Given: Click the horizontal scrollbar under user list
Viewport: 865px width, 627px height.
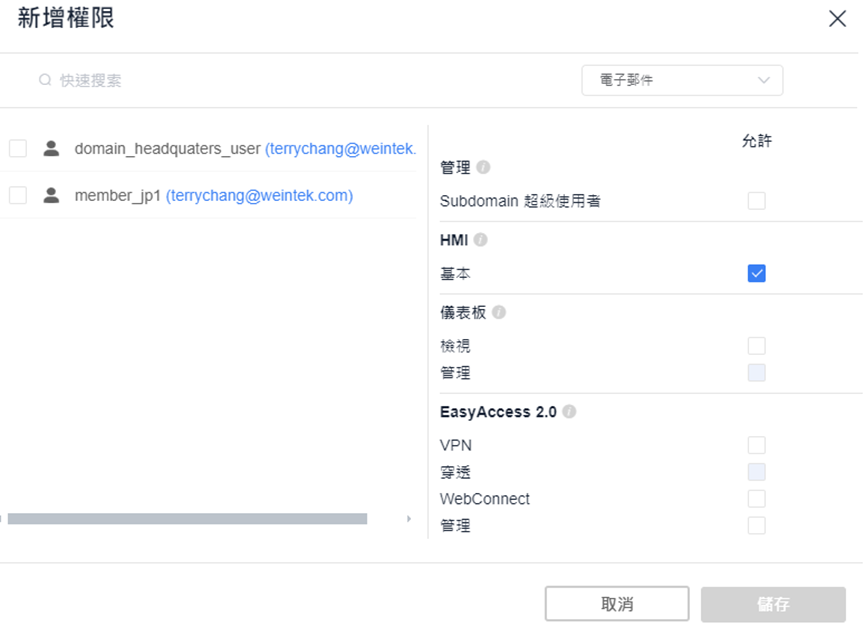Looking at the screenshot, I should (187, 518).
